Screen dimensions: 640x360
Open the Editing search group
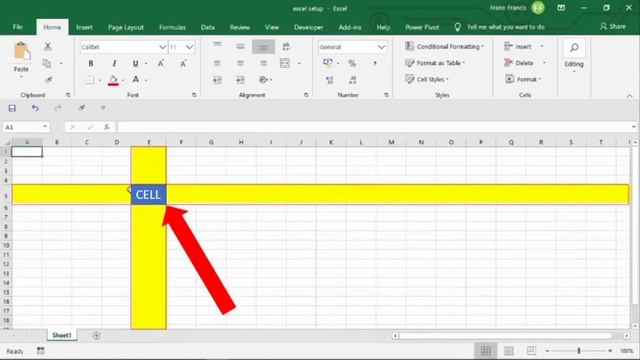pos(574,56)
